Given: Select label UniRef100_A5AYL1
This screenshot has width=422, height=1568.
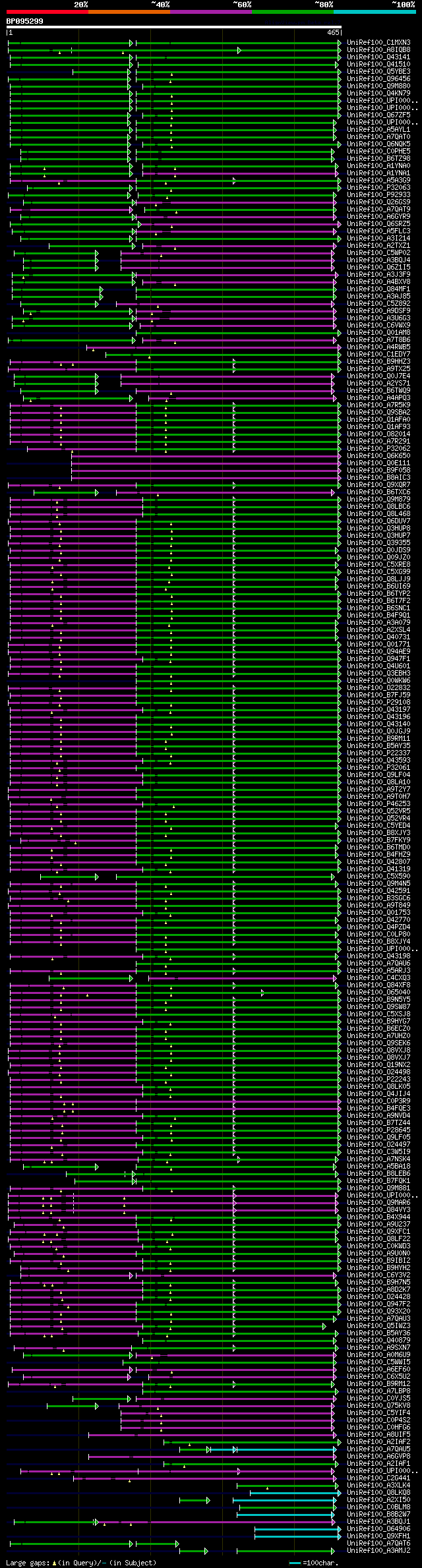Looking at the screenshot, I should click(378, 129).
